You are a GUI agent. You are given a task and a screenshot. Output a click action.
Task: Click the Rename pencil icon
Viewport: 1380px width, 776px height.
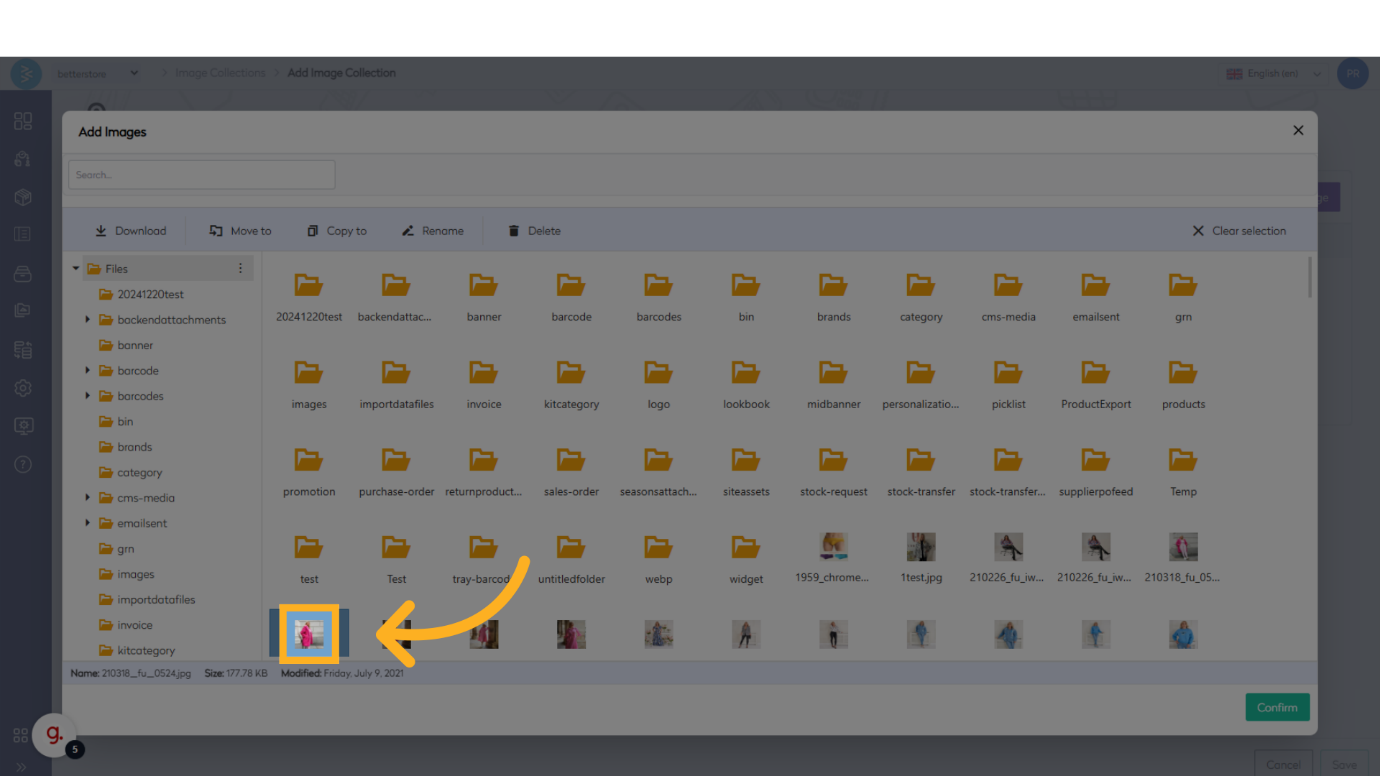pos(408,231)
